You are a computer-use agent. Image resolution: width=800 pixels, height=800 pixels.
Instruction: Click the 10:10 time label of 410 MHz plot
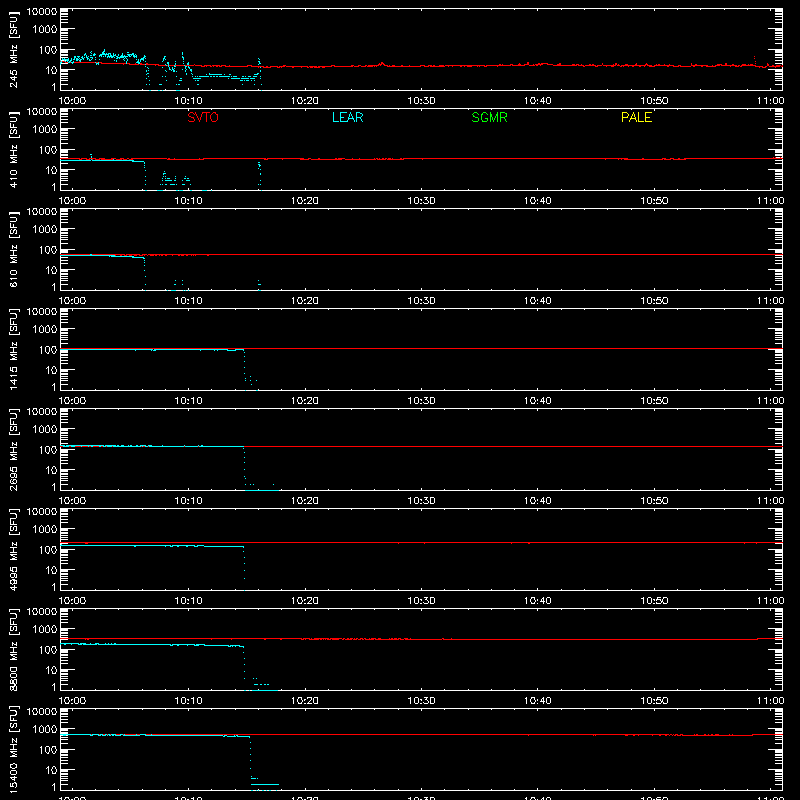189,201
